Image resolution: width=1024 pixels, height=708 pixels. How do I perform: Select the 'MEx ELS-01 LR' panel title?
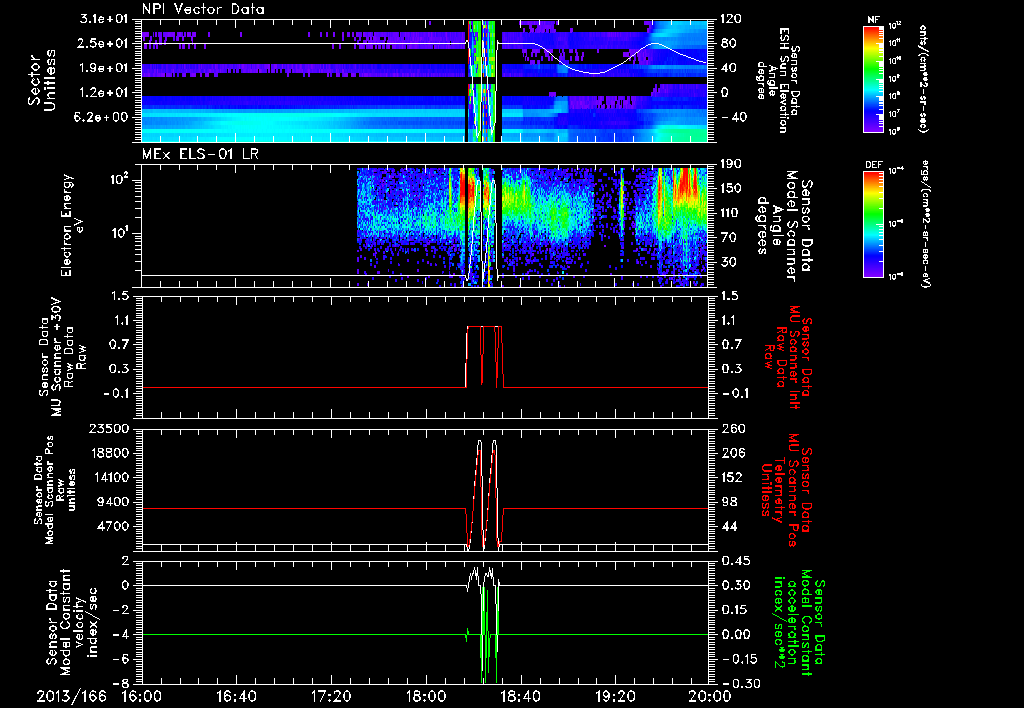[x=198, y=154]
